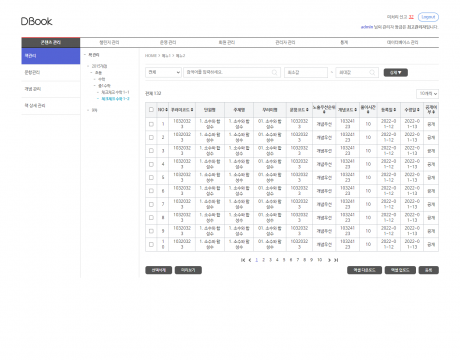Click the magnifier icon in 최대값 field
Screen dimensions: 460x360
click(x=372, y=72)
